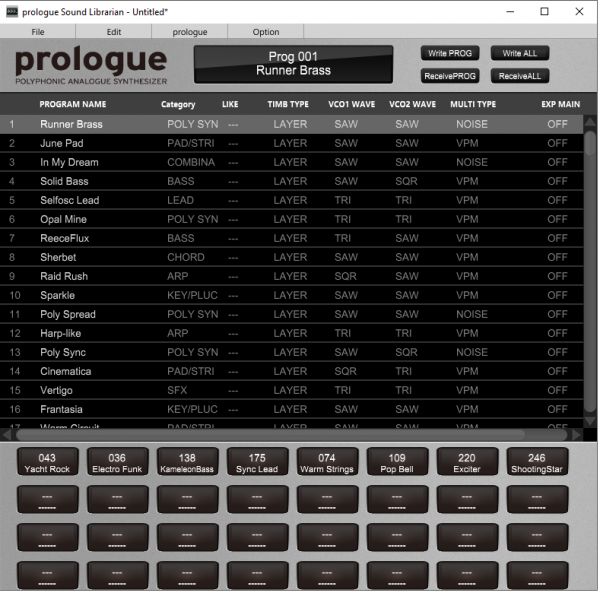This screenshot has width=600, height=593.
Task: Click the NOISE multi type of Poly Sync
Action: [x=472, y=352]
